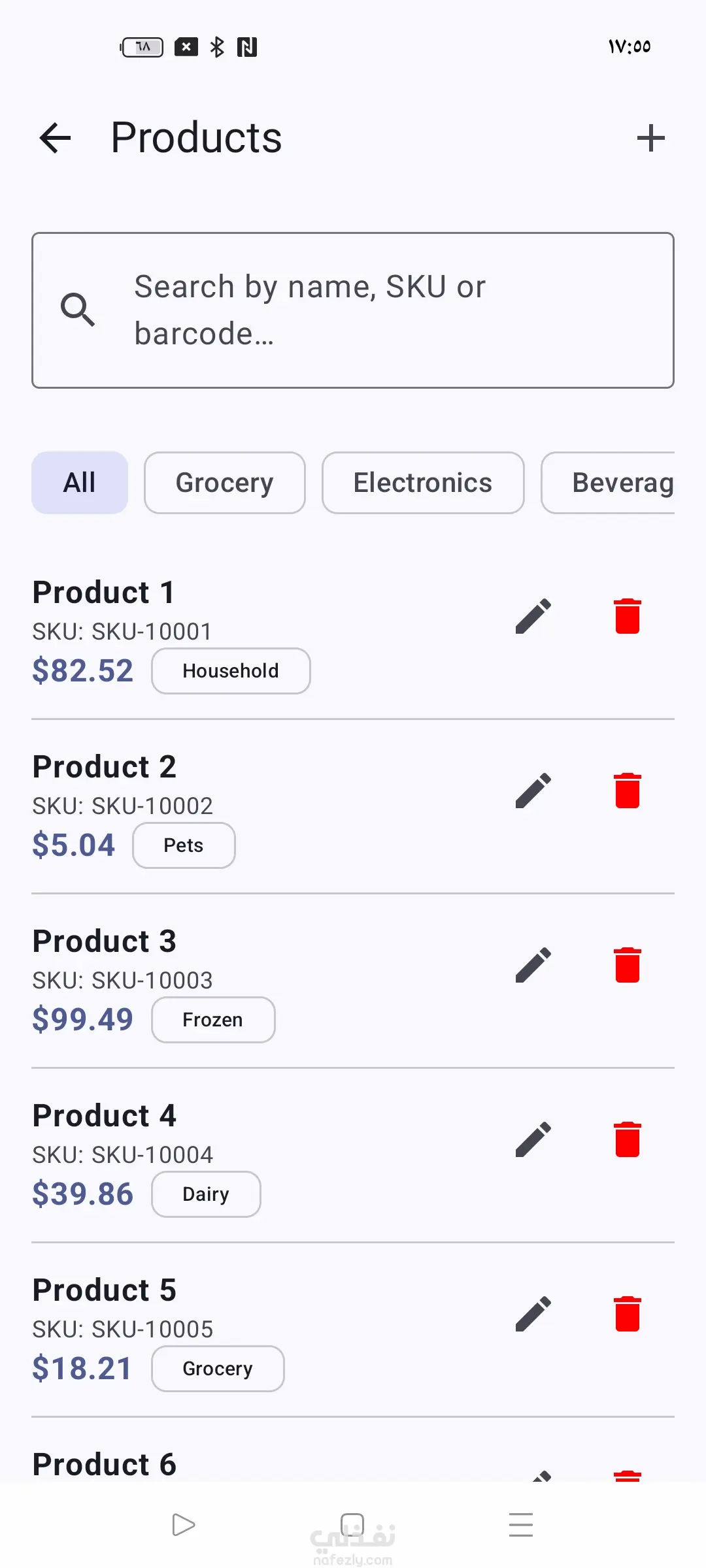Edit Product 4 with pencil icon
Screen dimensions: 706x1568
tap(533, 1139)
